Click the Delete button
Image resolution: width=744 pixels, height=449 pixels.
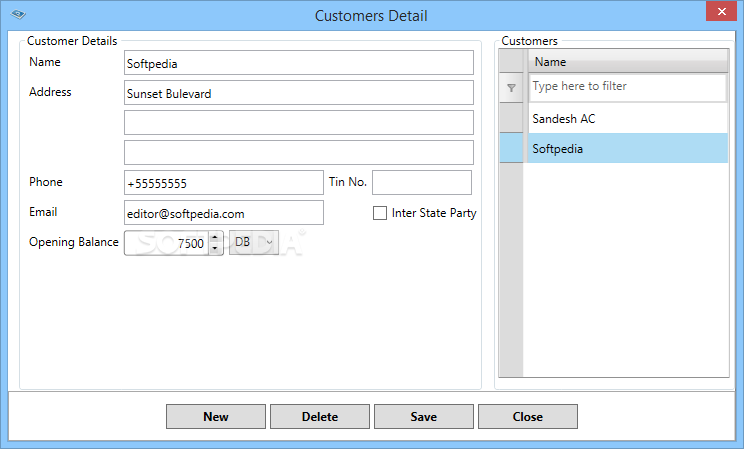coord(320,417)
